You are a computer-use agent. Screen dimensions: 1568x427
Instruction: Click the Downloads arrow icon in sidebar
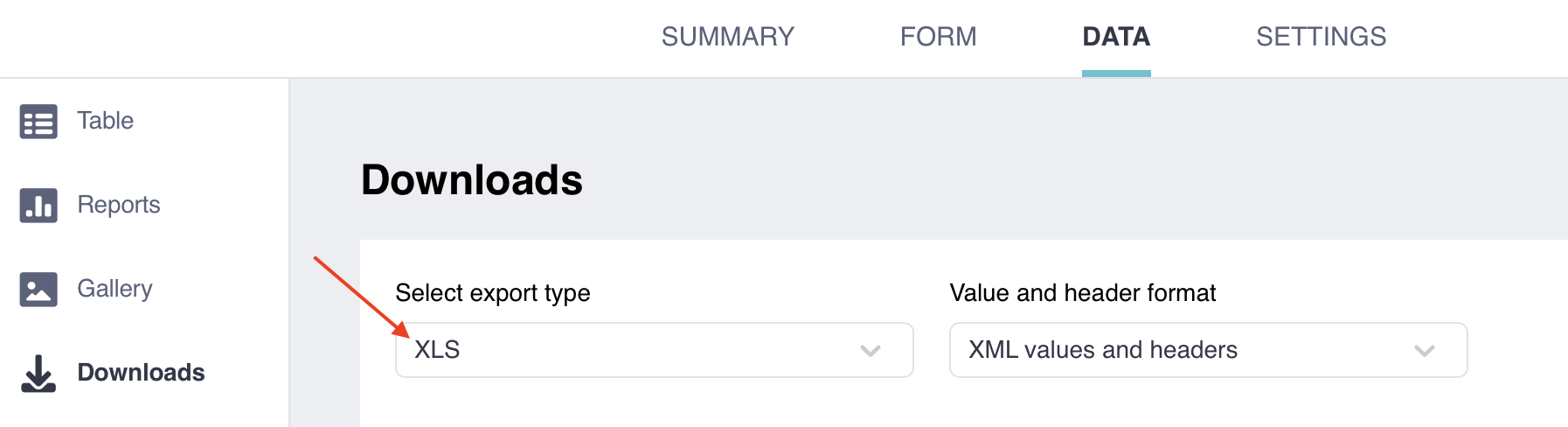38,374
